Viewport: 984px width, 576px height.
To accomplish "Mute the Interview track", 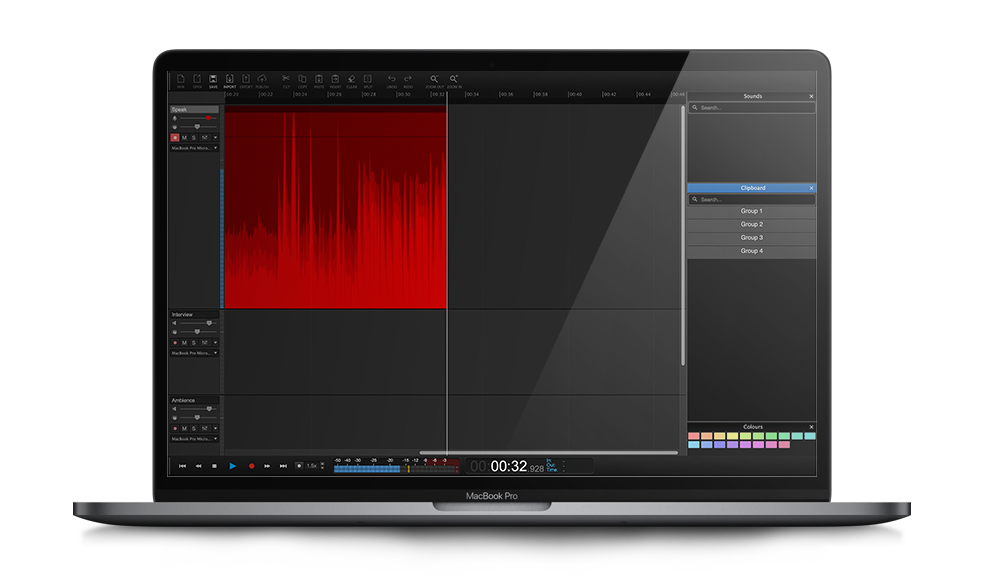I will click(184, 343).
